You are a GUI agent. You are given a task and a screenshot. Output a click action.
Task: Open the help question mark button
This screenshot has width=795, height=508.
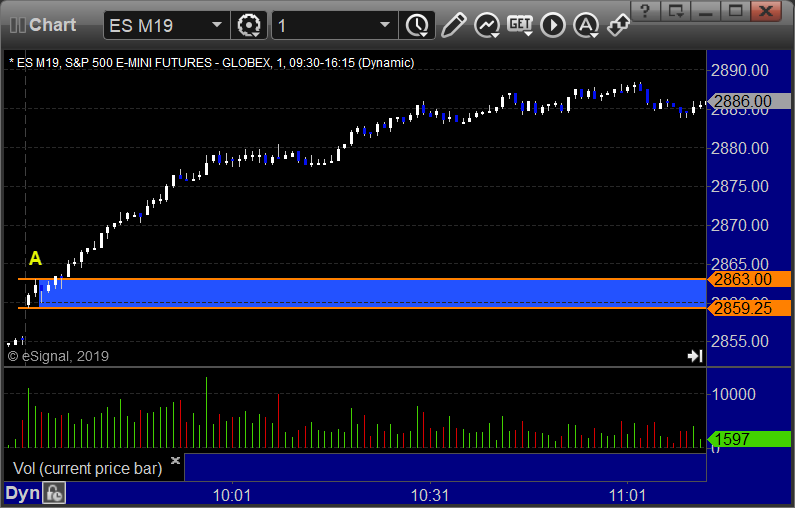pyautogui.click(x=645, y=11)
